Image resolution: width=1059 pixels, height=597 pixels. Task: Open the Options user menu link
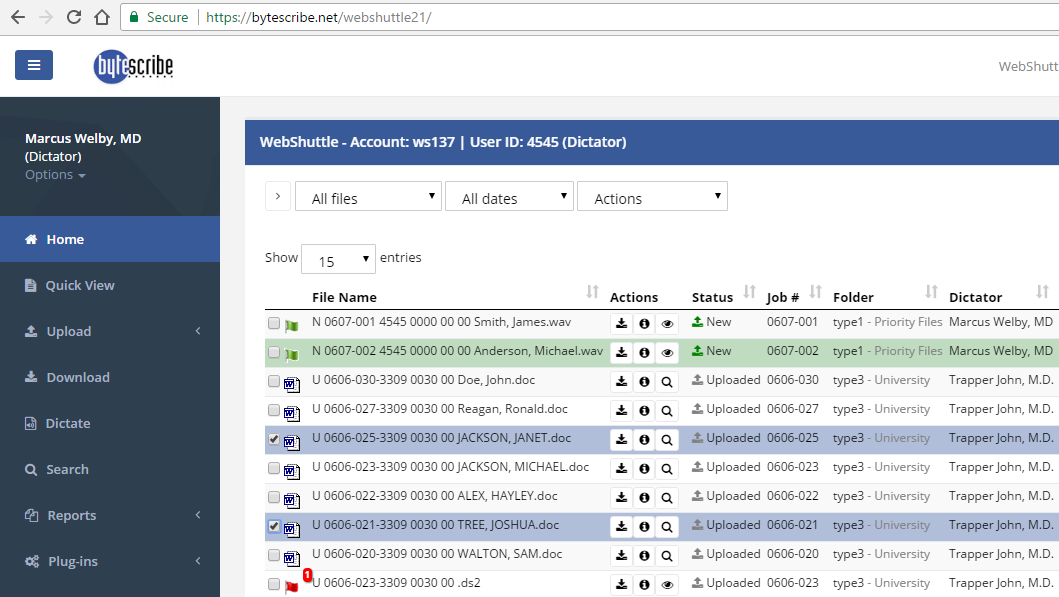55,175
